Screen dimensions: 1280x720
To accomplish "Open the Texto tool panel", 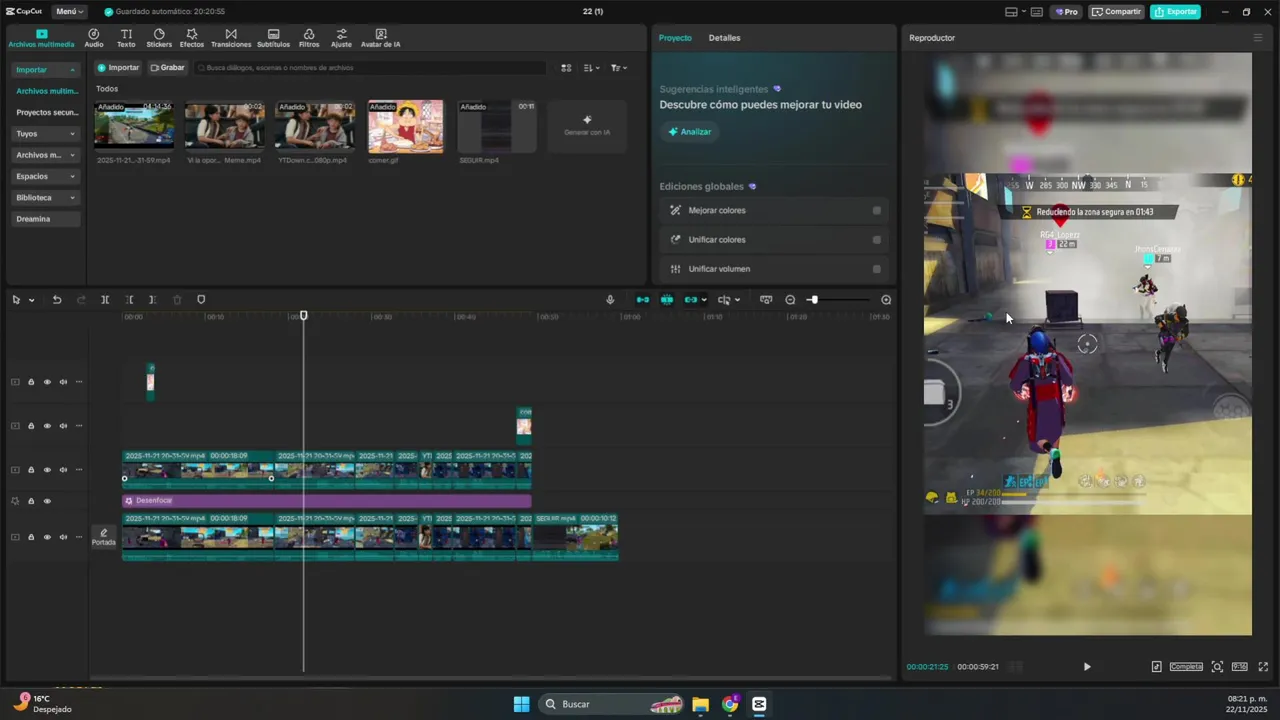I will (x=126, y=38).
